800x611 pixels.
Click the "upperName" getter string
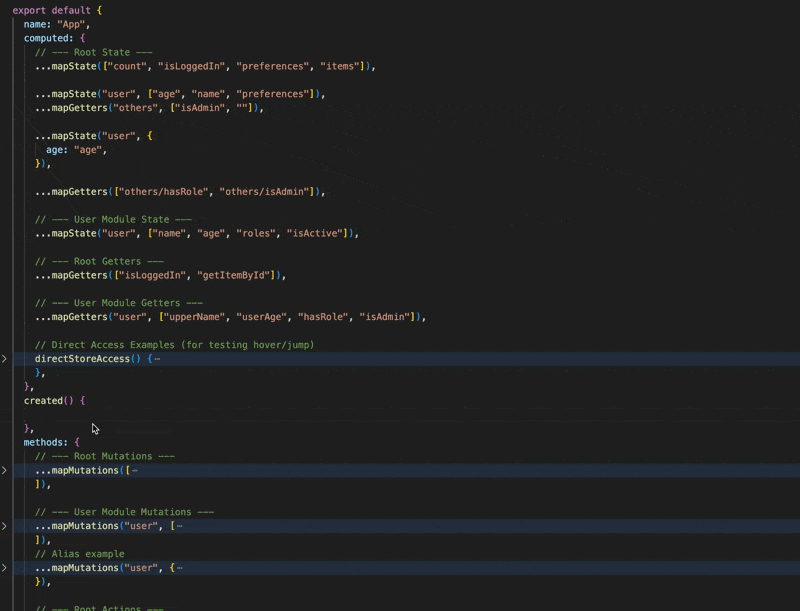point(194,317)
